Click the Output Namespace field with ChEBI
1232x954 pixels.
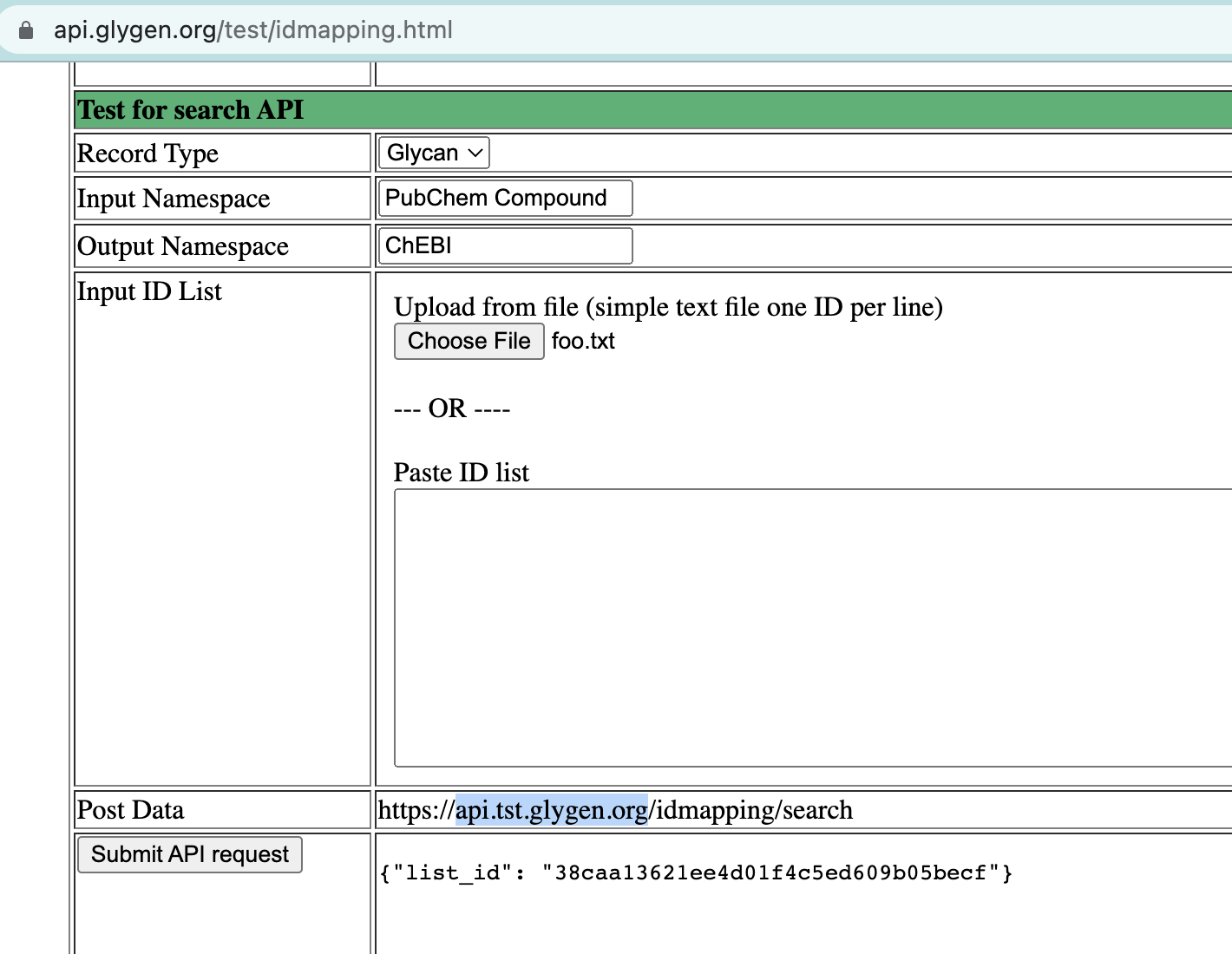coord(506,245)
